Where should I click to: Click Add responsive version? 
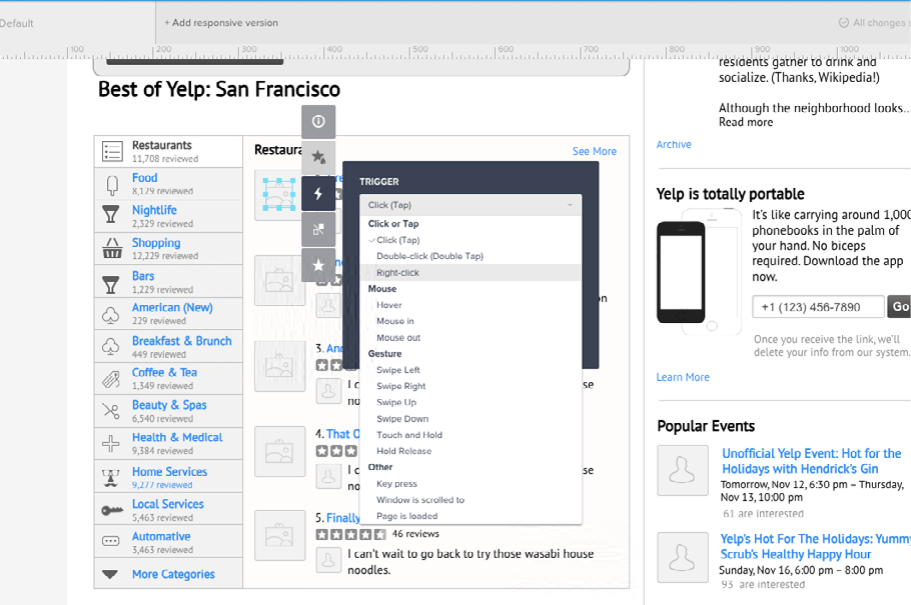coord(221,23)
